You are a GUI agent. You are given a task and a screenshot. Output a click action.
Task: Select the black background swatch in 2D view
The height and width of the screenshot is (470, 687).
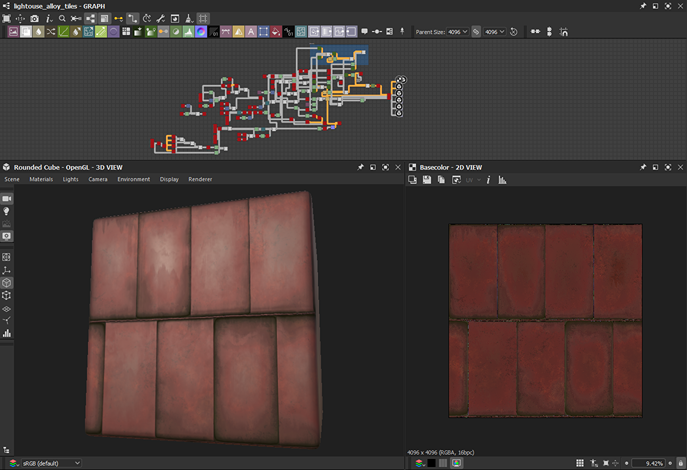432,463
